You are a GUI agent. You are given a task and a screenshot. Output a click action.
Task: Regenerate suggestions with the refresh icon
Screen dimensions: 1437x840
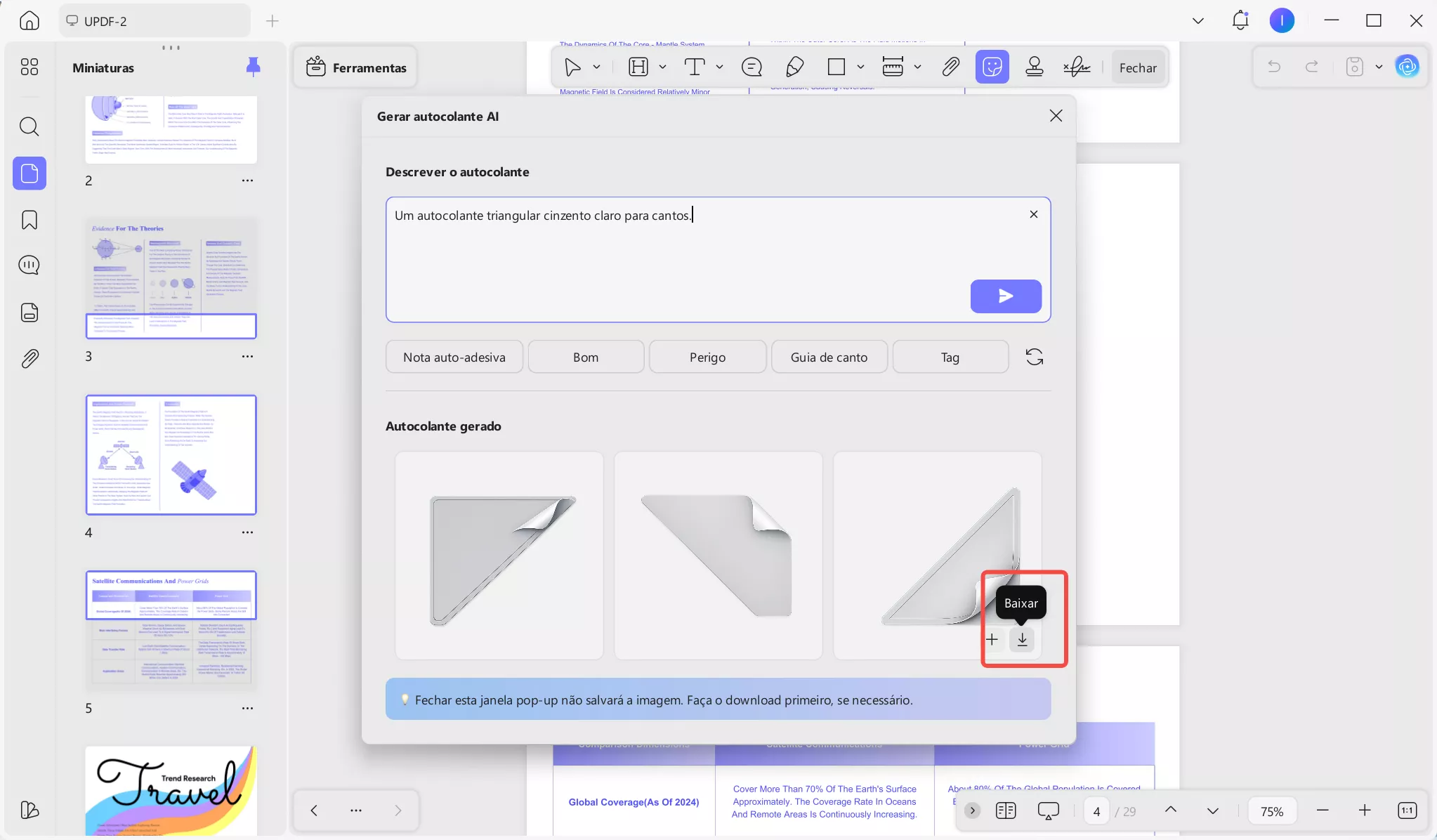pyautogui.click(x=1034, y=357)
